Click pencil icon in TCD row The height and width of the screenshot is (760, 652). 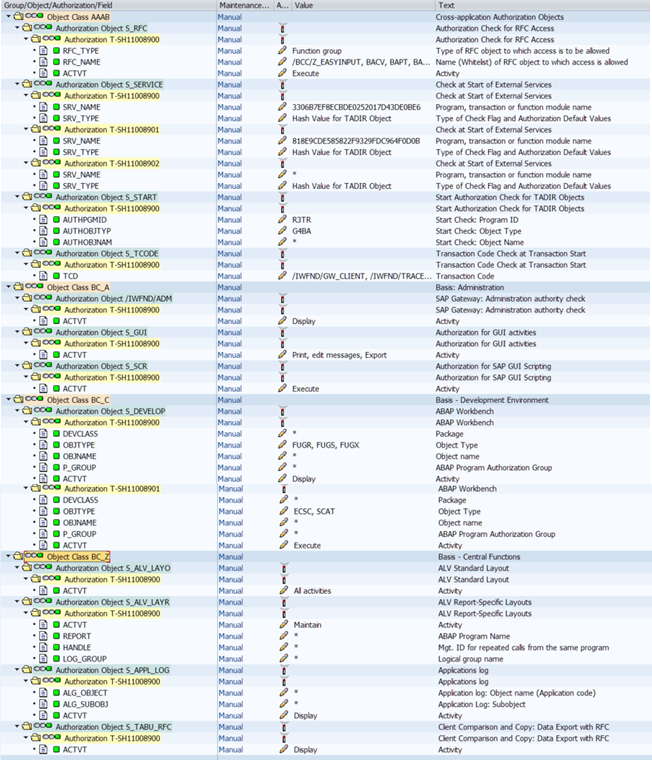click(282, 276)
